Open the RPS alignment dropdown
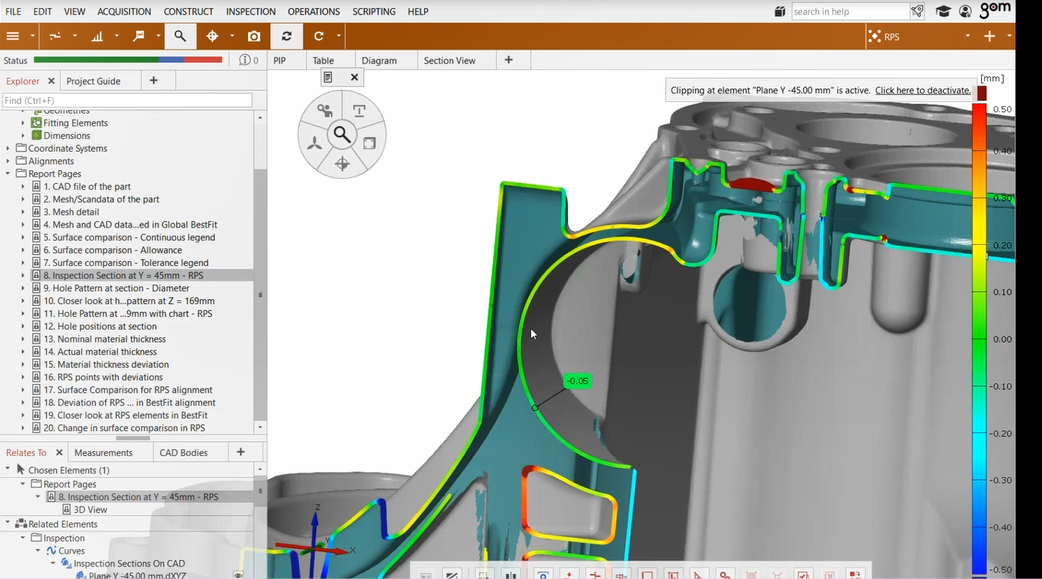Viewport: 1042px width, 579px height. click(x=967, y=36)
